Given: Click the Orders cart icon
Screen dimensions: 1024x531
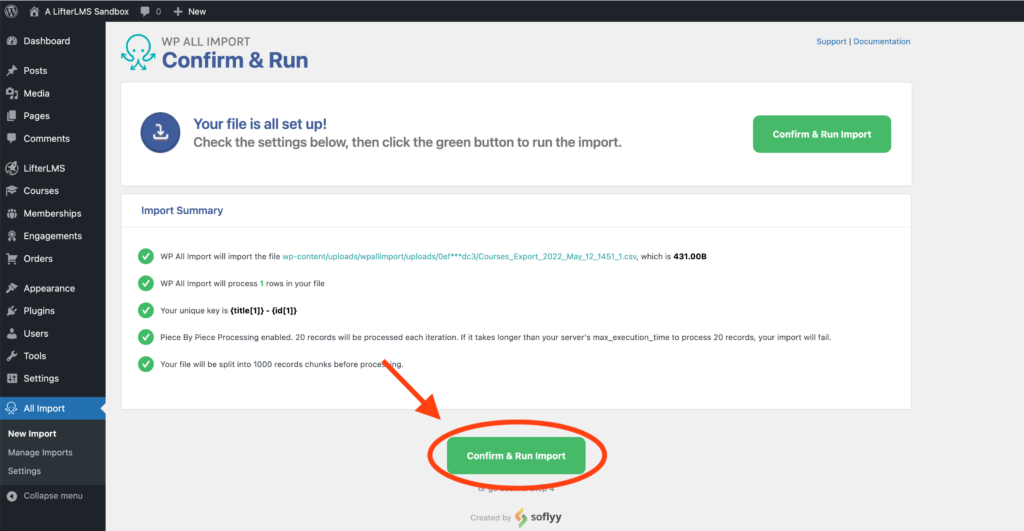Looking at the screenshot, I should pos(12,259).
